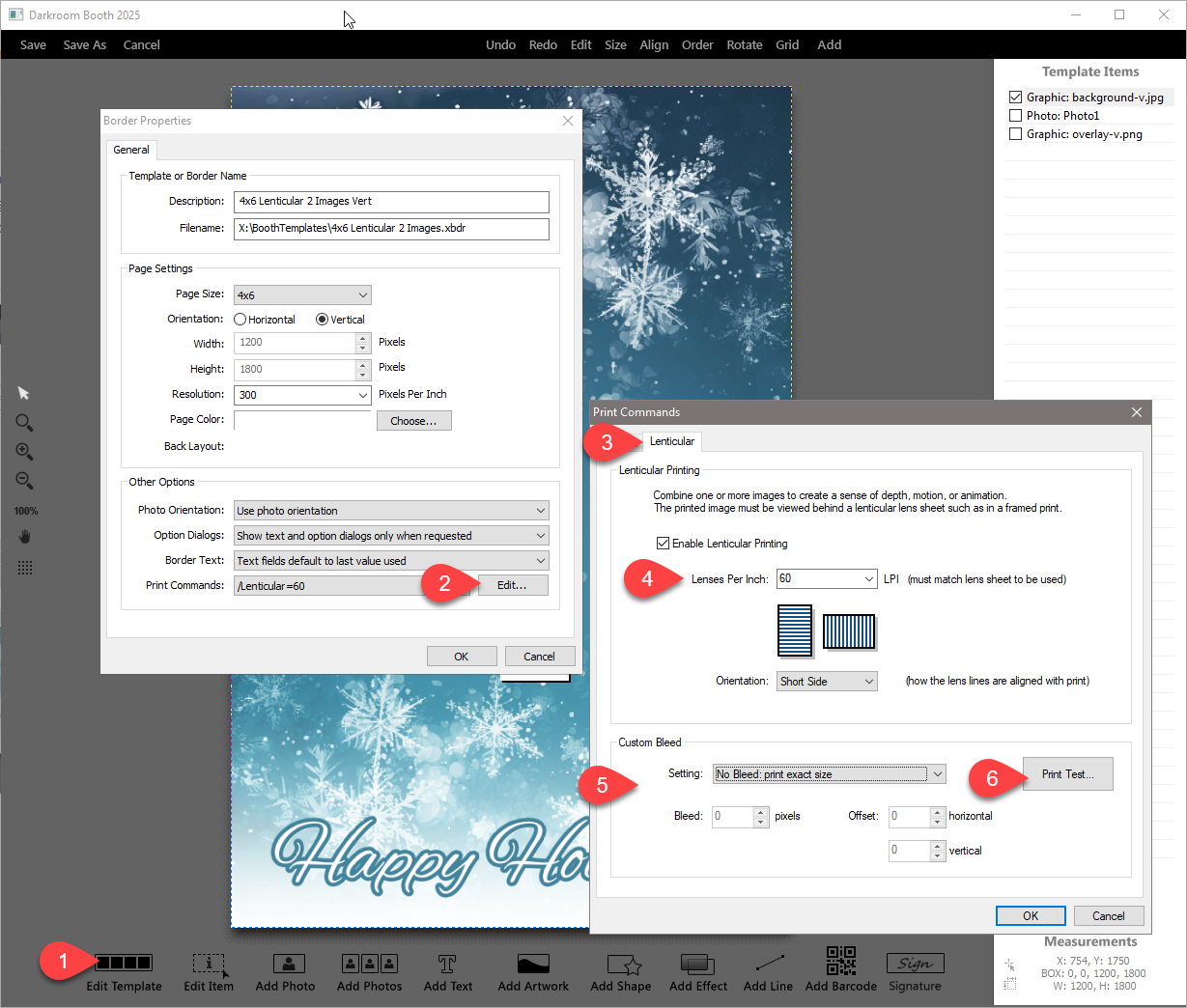Click the Add Line tool
Screen dimensions: 1187x1008
click(768, 964)
